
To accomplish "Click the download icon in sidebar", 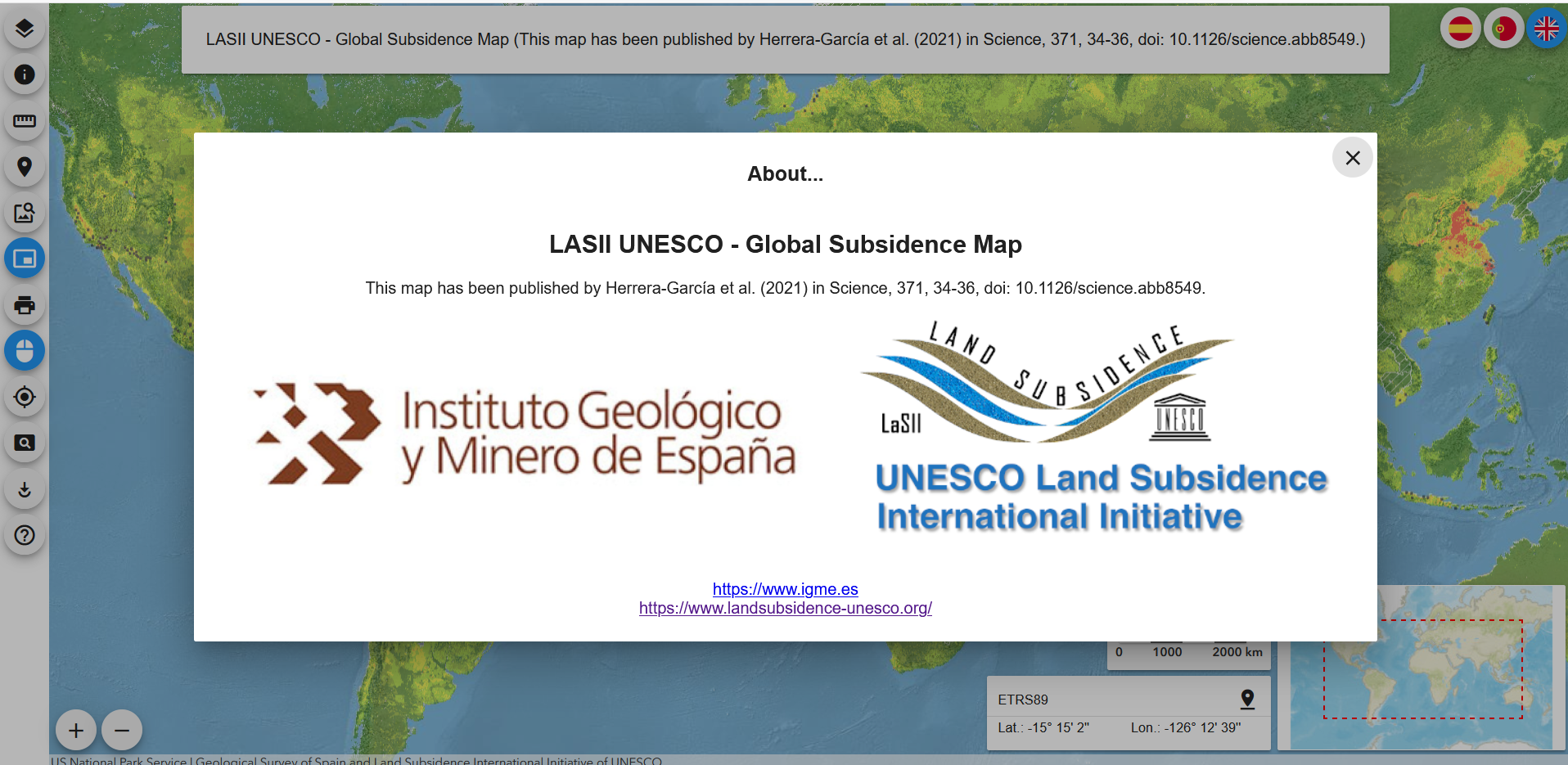I will [25, 489].
